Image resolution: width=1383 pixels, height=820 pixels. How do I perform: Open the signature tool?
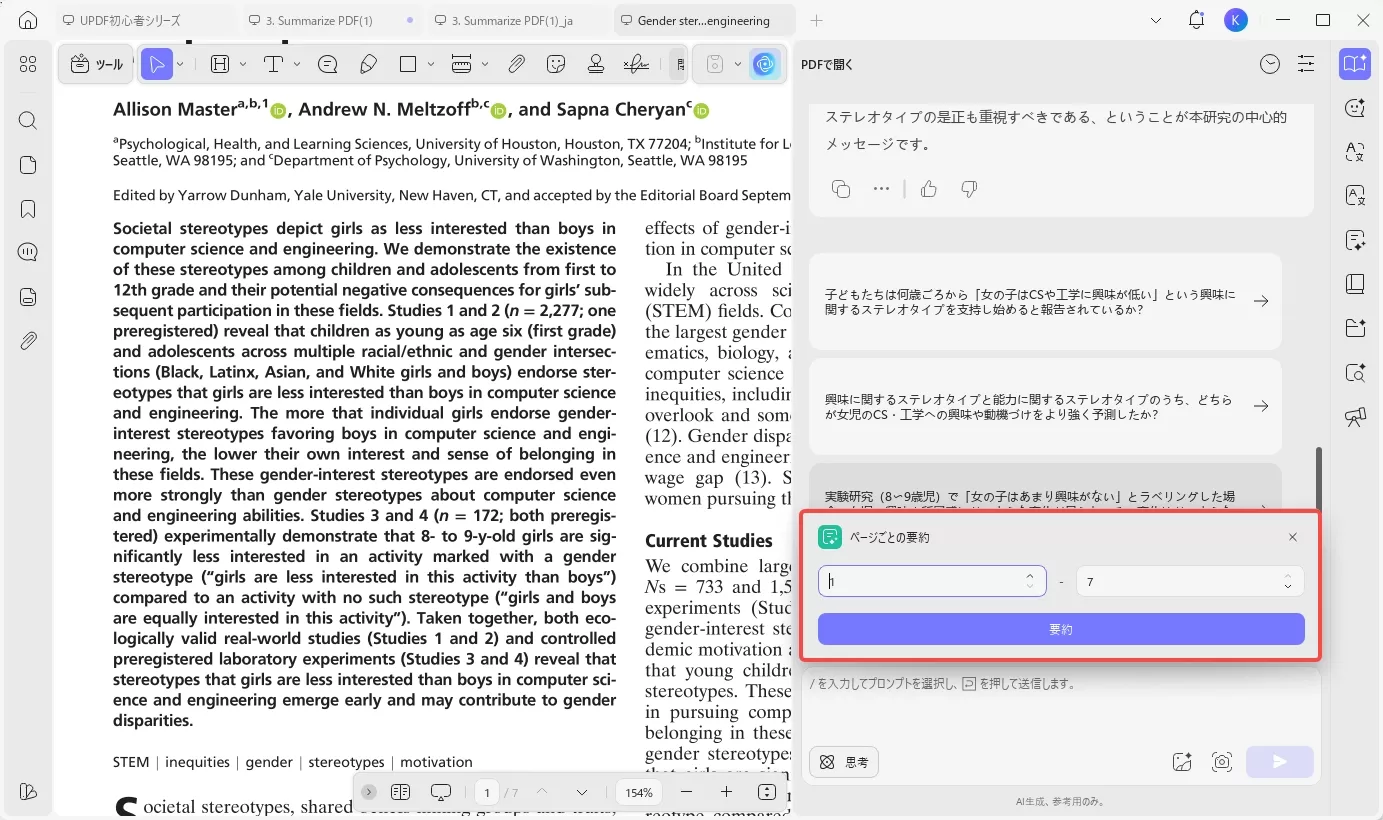pos(636,63)
